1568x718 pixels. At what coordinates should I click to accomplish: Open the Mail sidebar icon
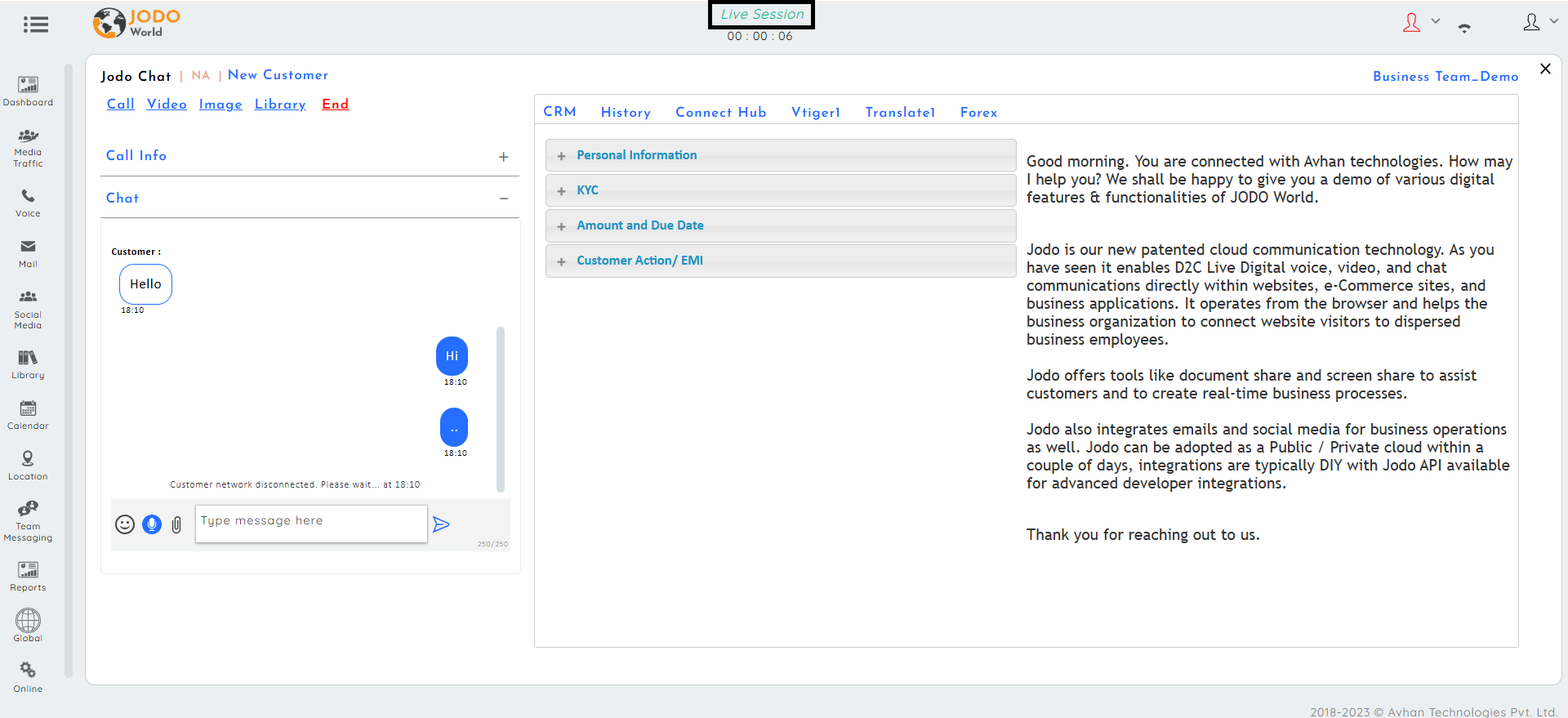[28, 253]
